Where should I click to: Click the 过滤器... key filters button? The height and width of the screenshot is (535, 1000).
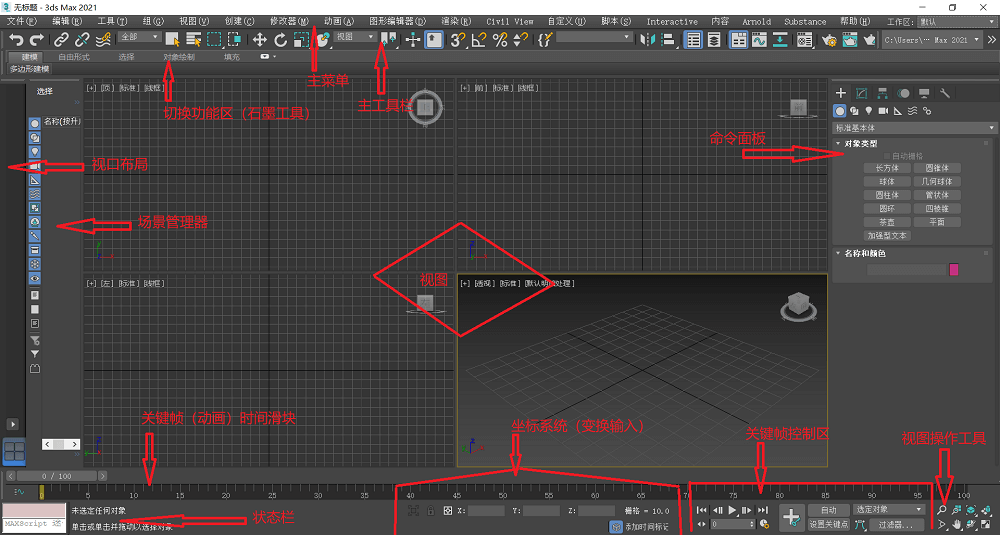point(897,525)
